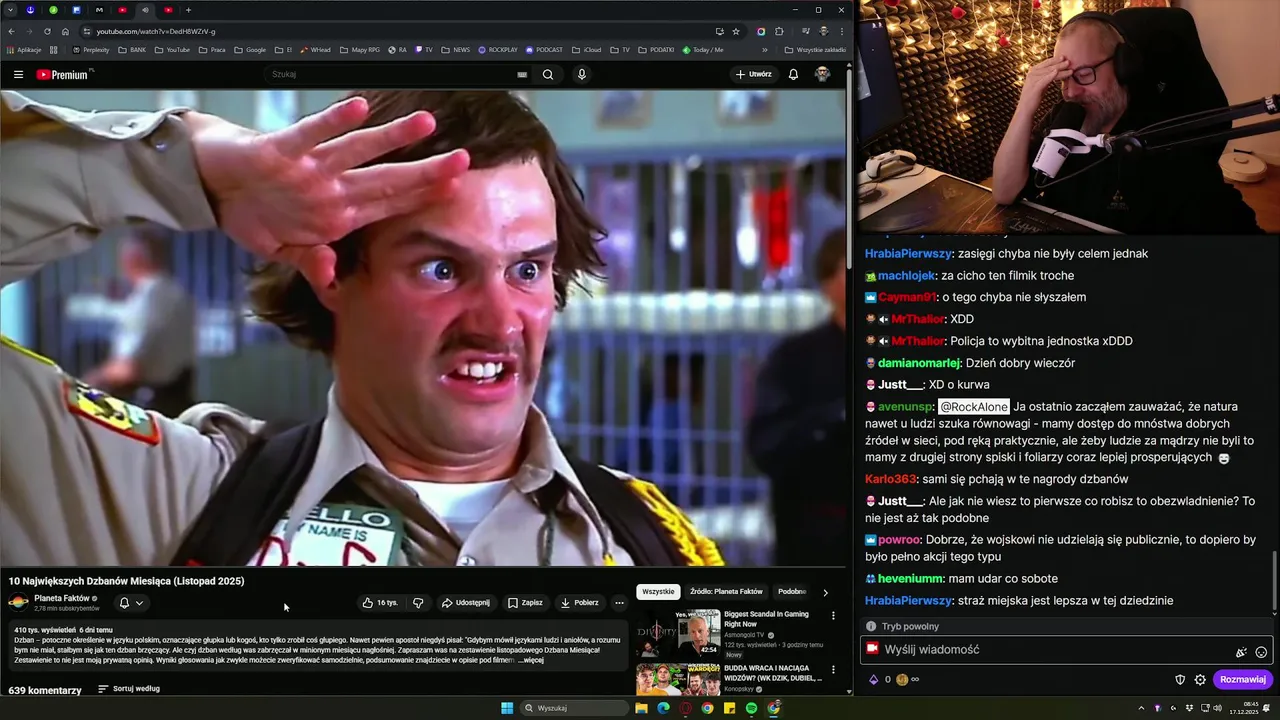Click the YouTube search magnifier button
This screenshot has width=1280, height=720.
[548, 74]
